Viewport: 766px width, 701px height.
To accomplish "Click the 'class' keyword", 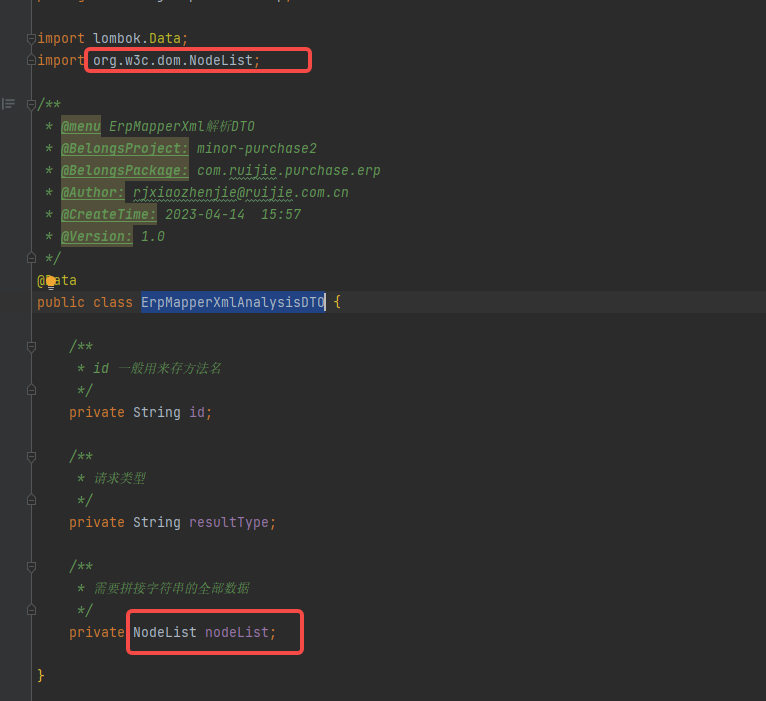I will pyautogui.click(x=113, y=302).
